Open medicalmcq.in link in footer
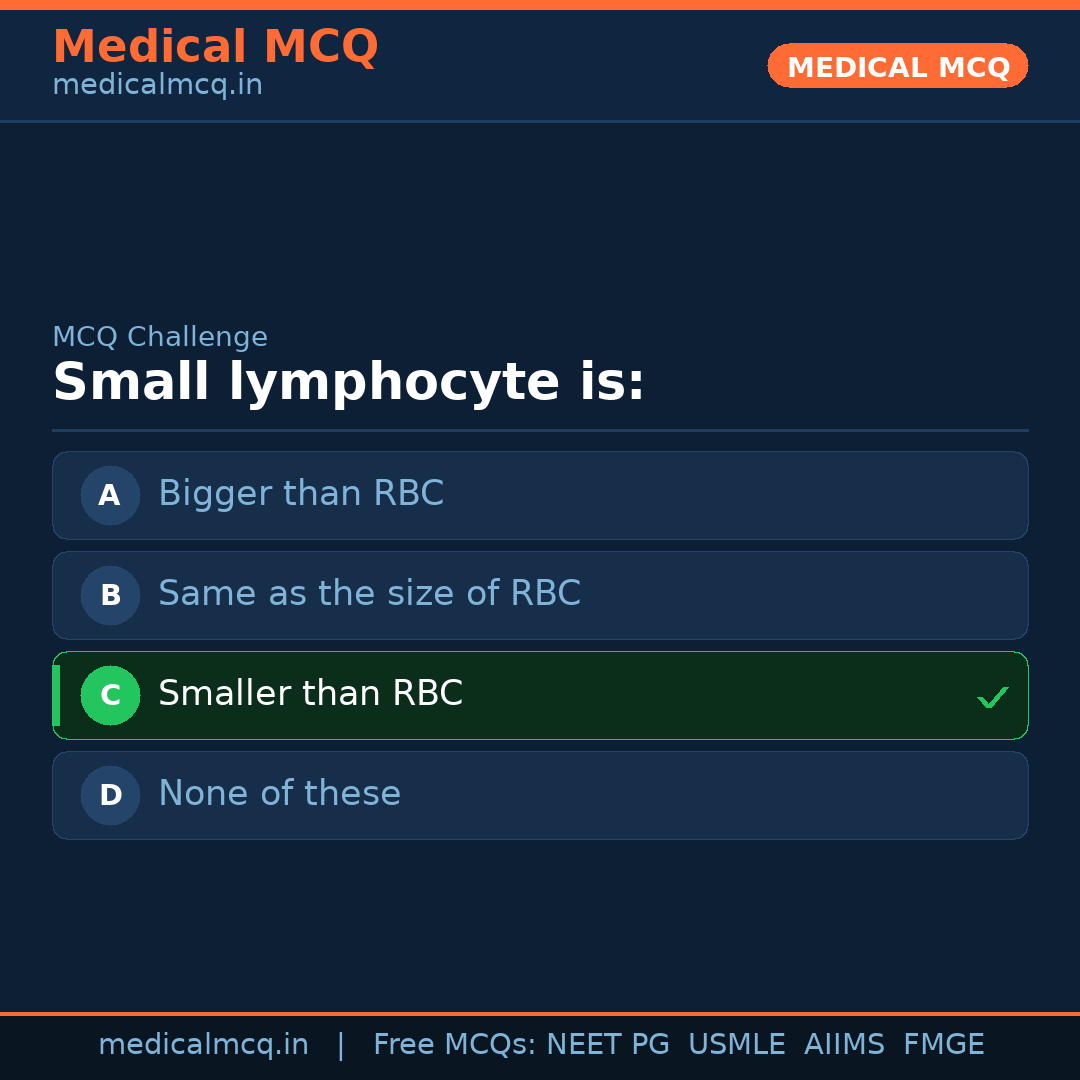This screenshot has width=1080, height=1080. pos(203,1045)
